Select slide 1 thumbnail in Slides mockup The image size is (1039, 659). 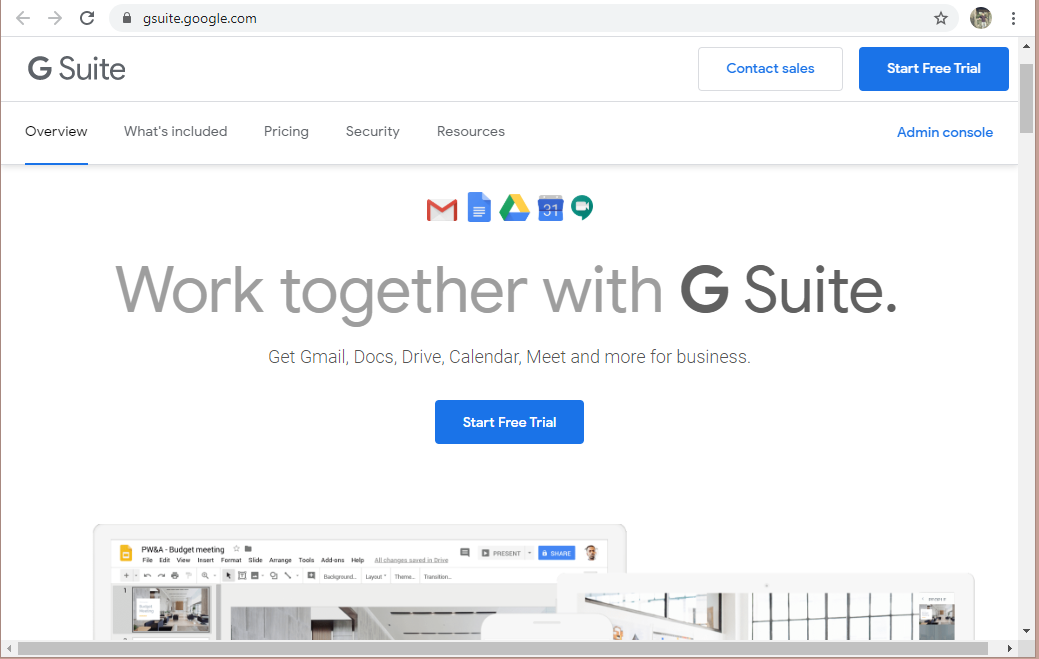click(171, 609)
